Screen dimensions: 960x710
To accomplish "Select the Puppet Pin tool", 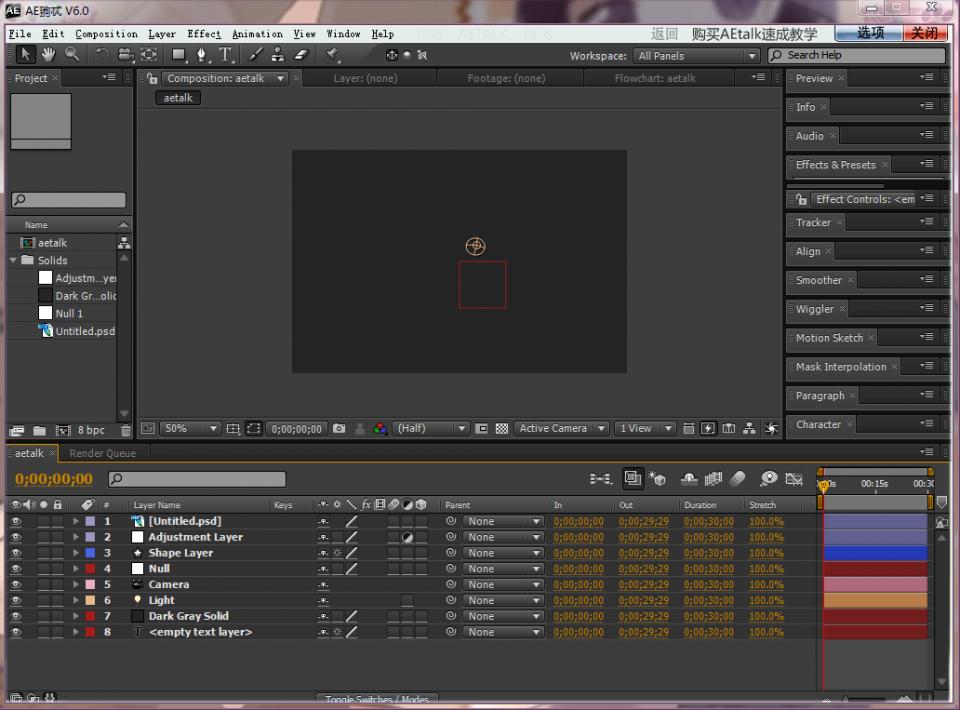I will click(x=332, y=55).
